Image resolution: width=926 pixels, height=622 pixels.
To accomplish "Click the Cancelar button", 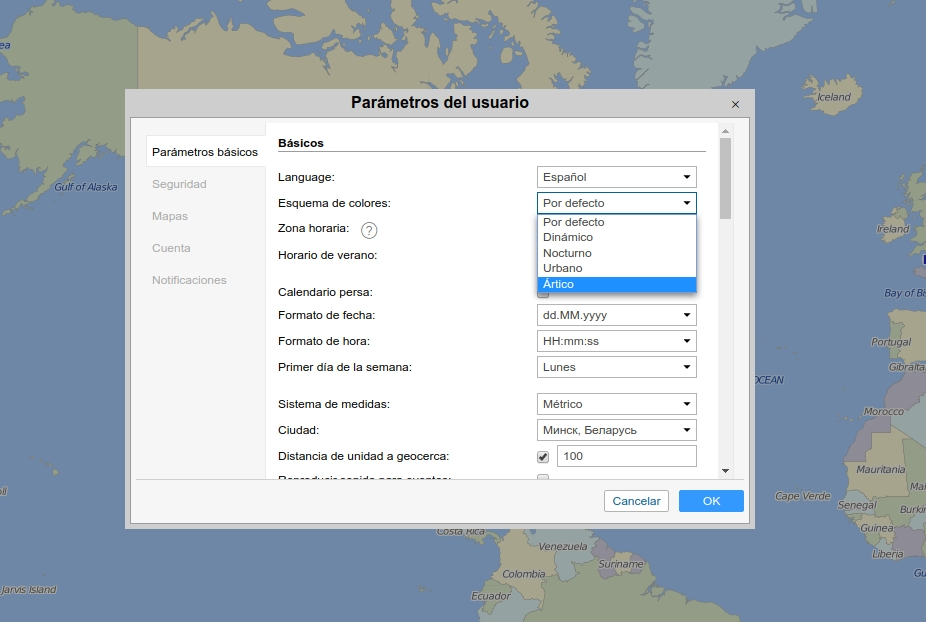I will (x=636, y=501).
